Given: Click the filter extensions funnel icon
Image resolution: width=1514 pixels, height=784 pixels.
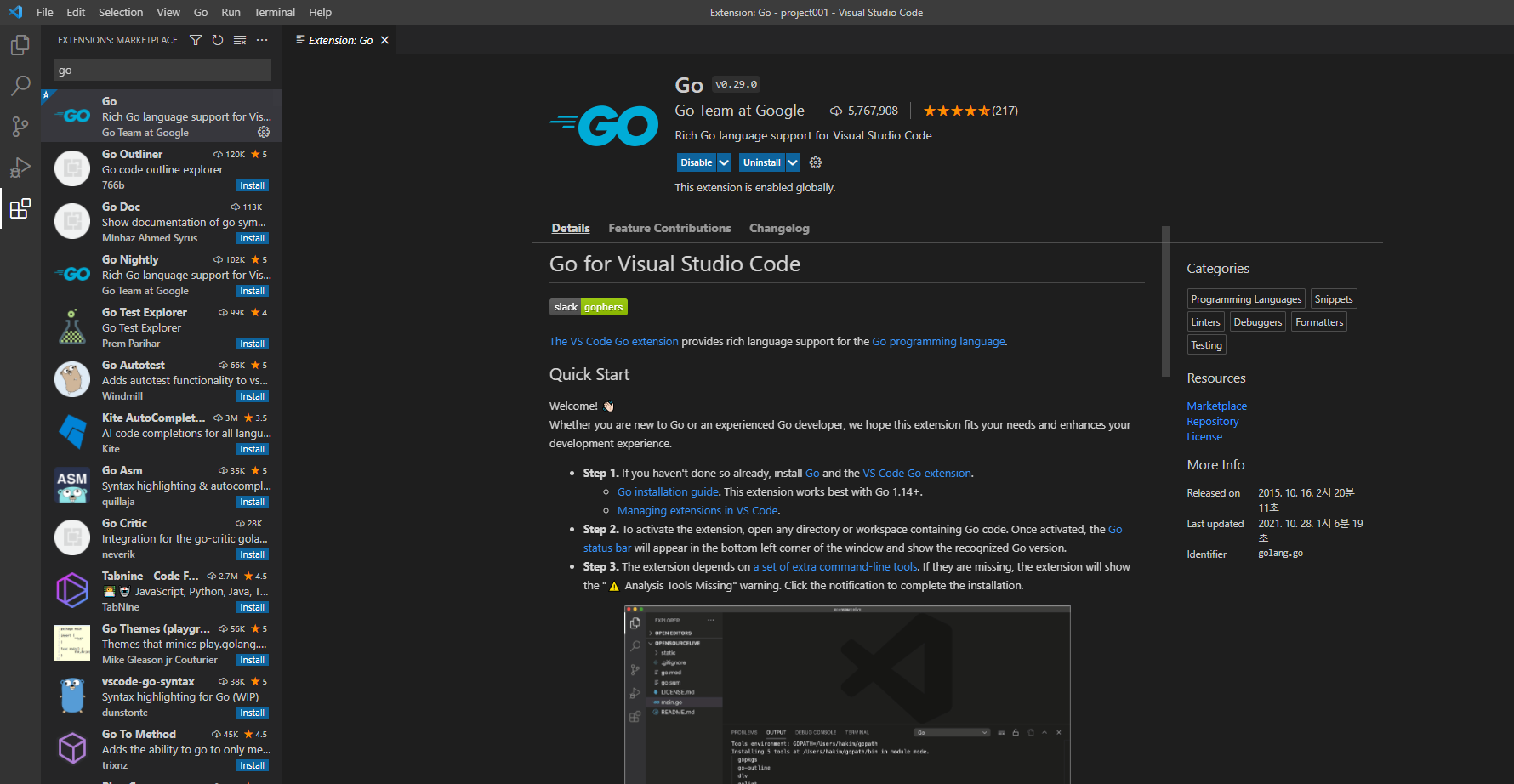Looking at the screenshot, I should [x=196, y=40].
